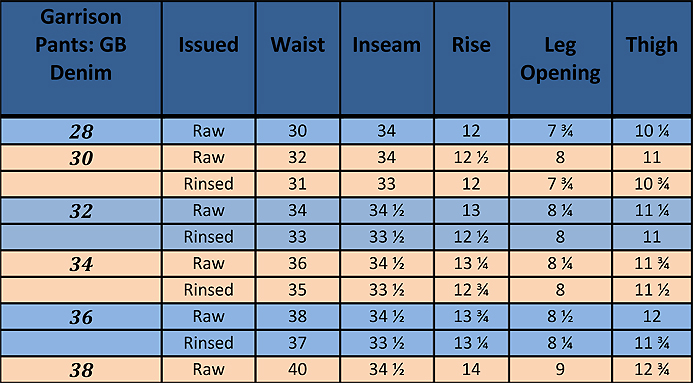This screenshot has height=383, width=693.
Task: Click leg opening value 9 cell
Action: coord(560,369)
